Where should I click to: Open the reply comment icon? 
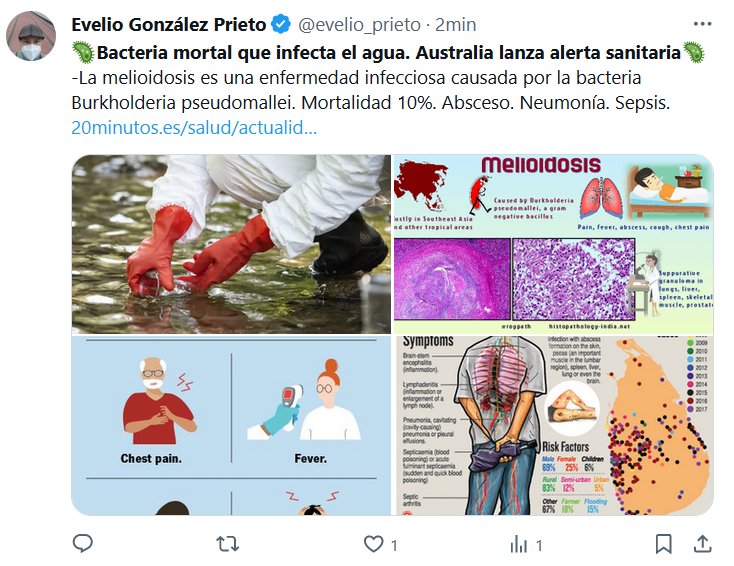tap(83, 544)
